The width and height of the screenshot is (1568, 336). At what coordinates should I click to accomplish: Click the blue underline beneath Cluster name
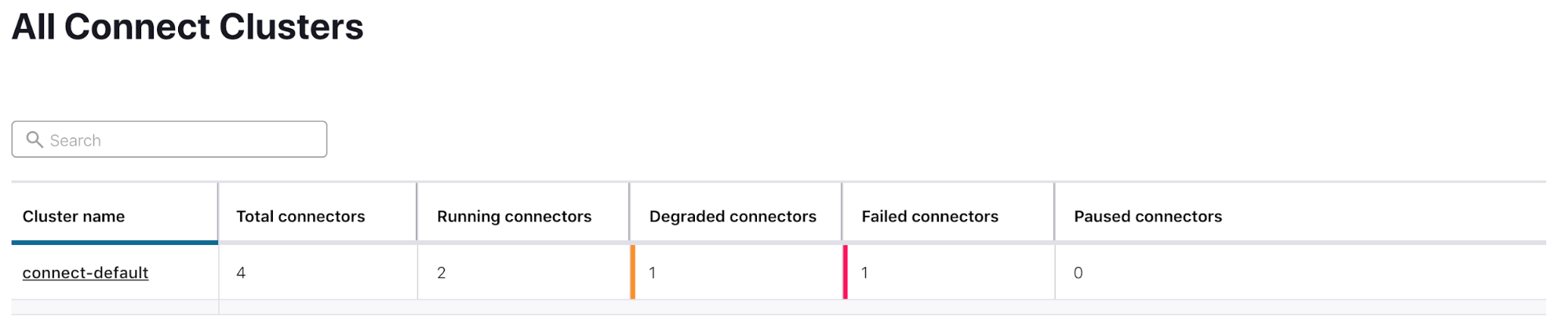click(x=115, y=243)
